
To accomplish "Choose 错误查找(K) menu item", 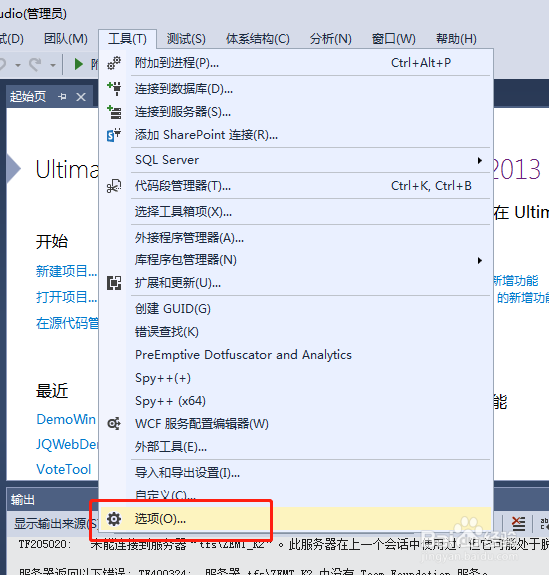I will point(296,332).
